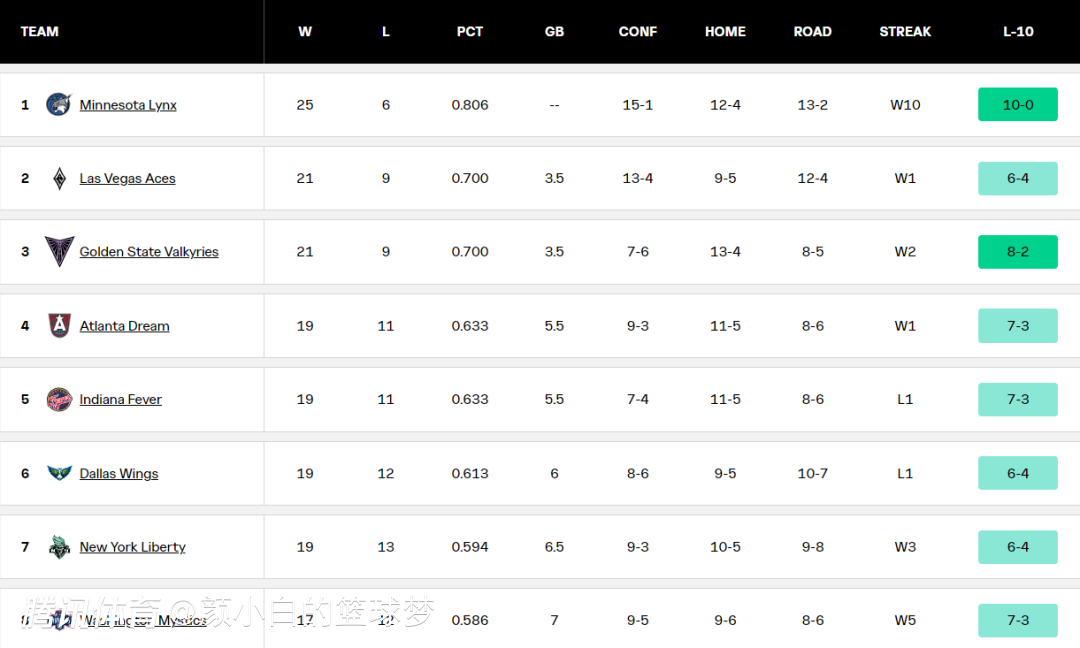Click the Las Vegas Aces logo

(60, 178)
